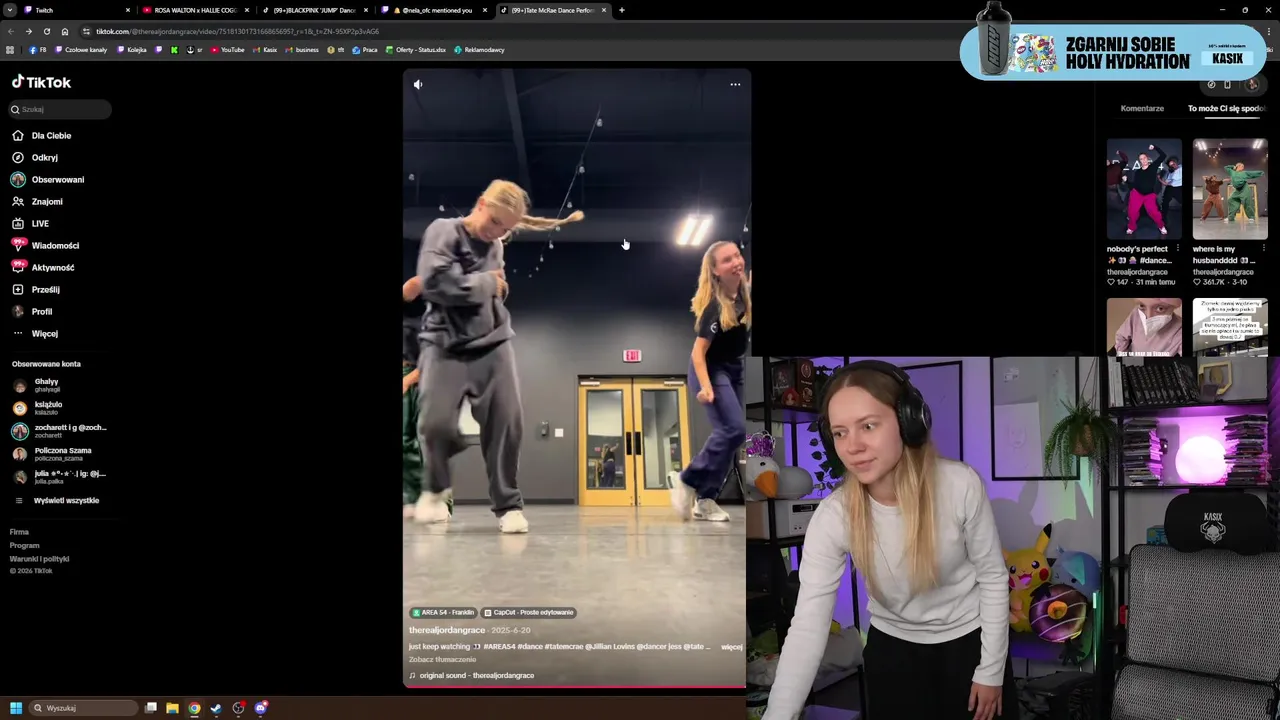
Task: Open Kolejka bookmark
Action: (x=132, y=50)
